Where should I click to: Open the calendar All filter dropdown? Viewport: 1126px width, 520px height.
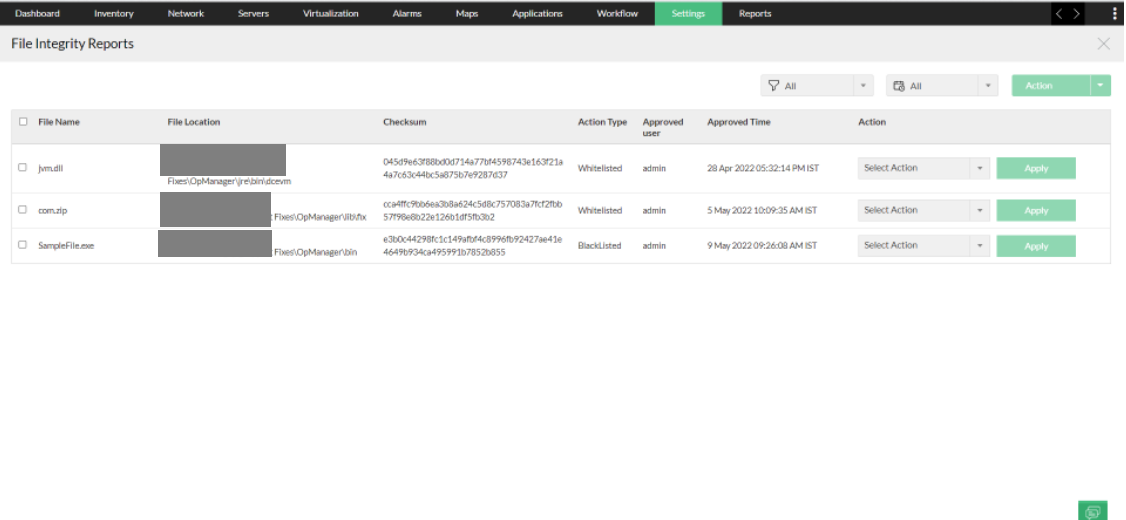[942, 85]
